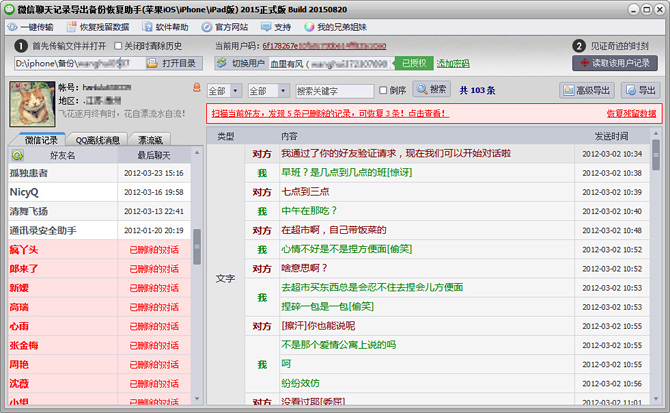The width and height of the screenshot is (670, 413).
Task: Switch to the QQ离线消息 tab
Action: click(x=98, y=139)
